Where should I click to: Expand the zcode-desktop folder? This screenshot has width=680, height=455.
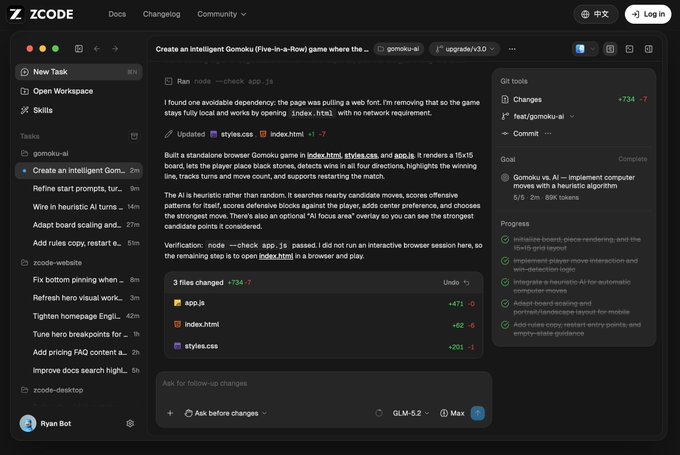pyautogui.click(x=52, y=390)
